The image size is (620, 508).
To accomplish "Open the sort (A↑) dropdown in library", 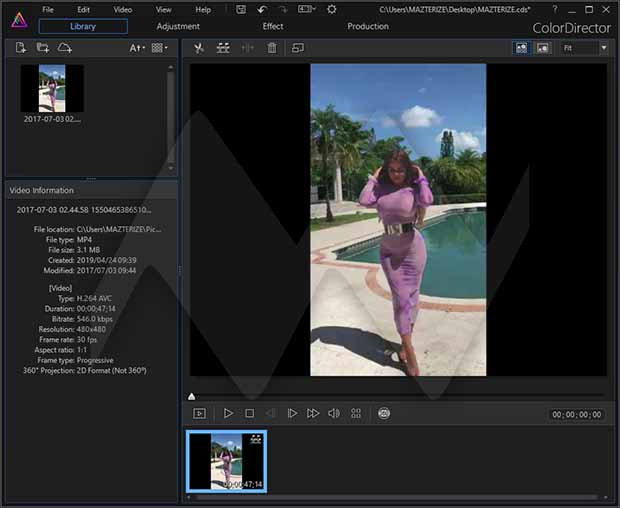I will click(x=137, y=48).
